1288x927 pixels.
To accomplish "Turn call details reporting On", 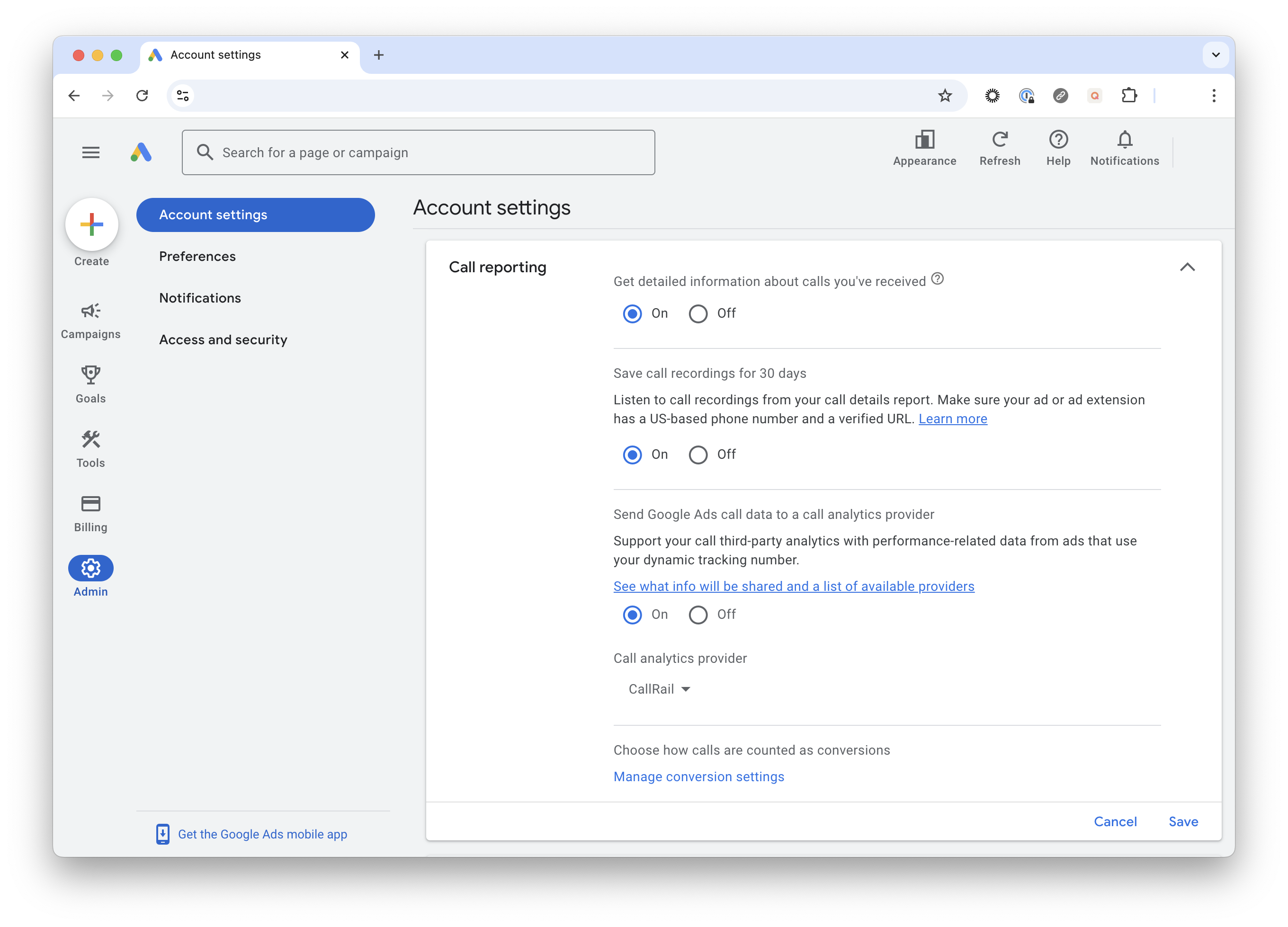I will coord(633,313).
